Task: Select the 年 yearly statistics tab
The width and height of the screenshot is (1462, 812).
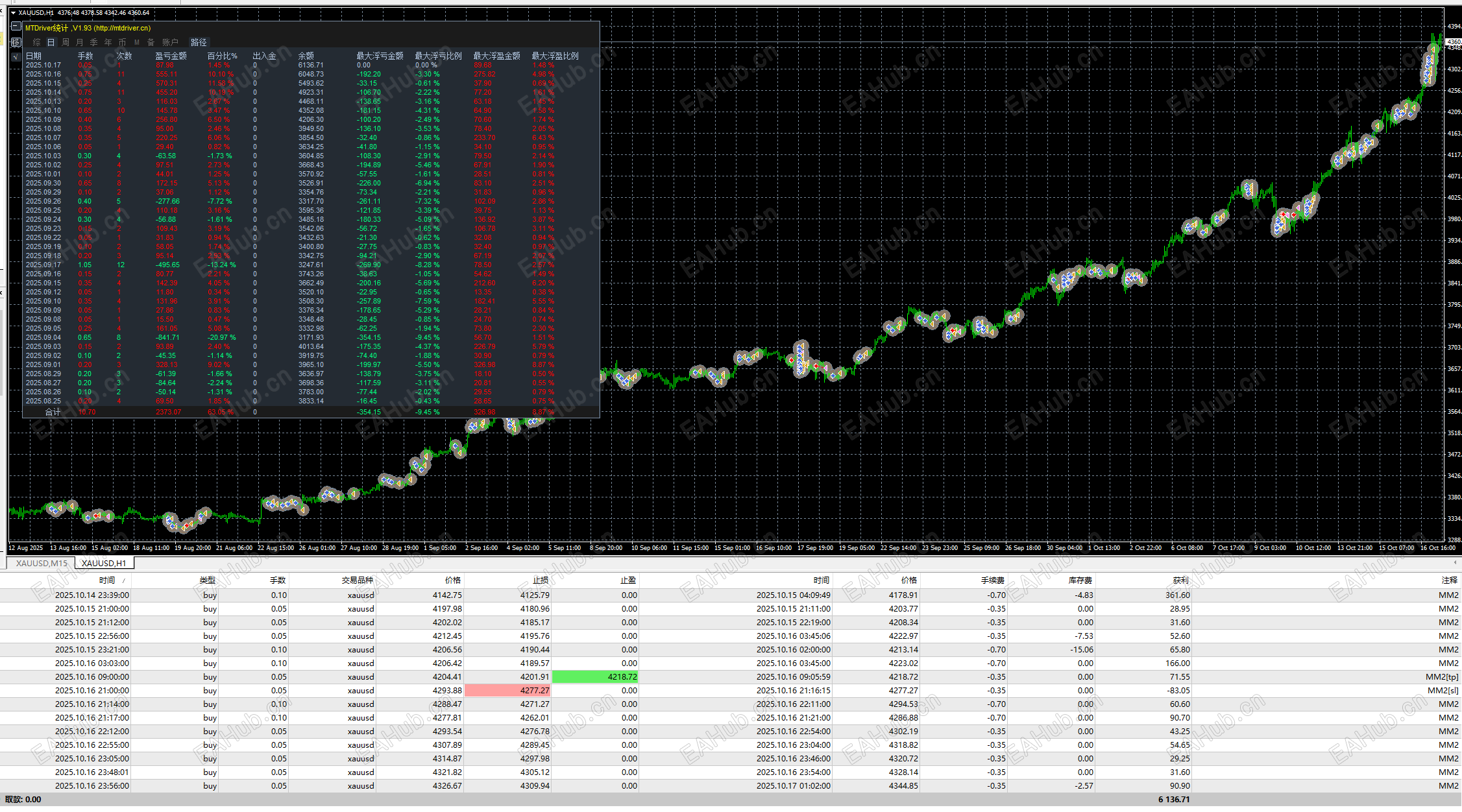Action: (x=108, y=42)
